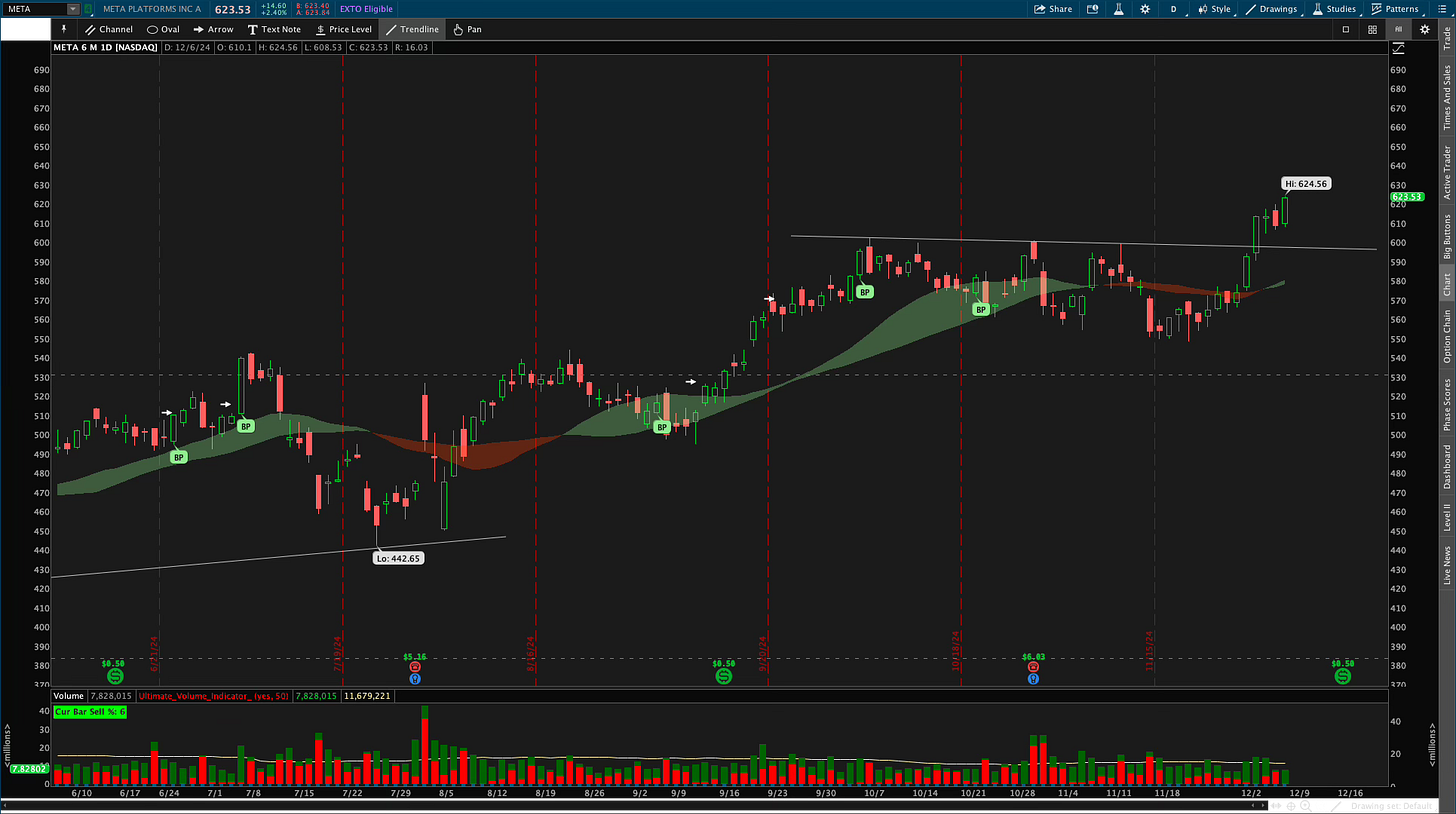The height and width of the screenshot is (814, 1456).
Task: Select the Channel drawing tool
Action: tap(108, 29)
